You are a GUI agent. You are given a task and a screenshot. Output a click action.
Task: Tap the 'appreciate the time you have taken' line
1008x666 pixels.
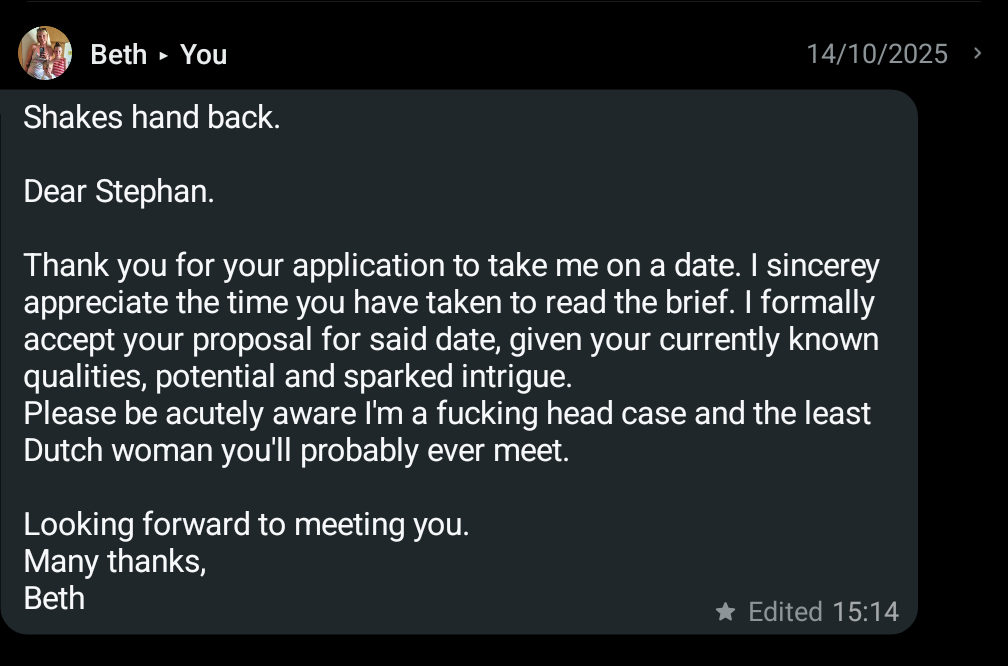(448, 302)
